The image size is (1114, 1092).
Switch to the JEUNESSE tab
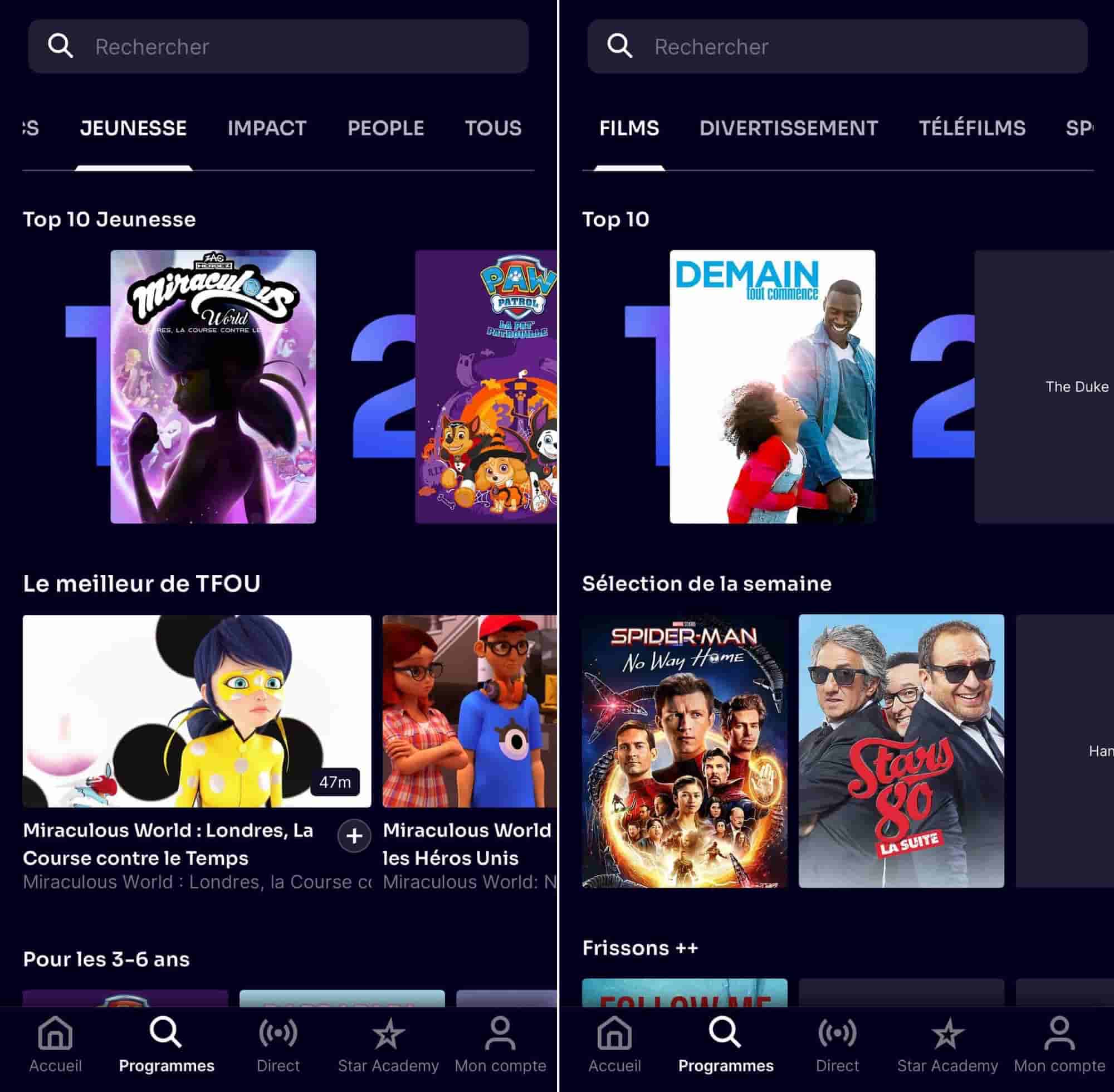134,128
